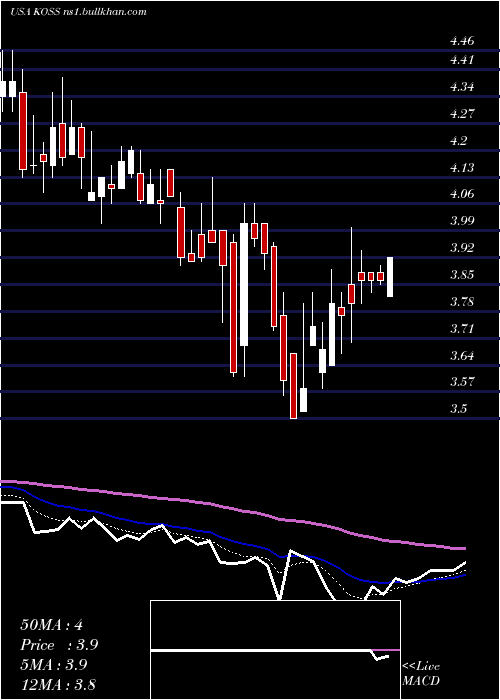Click the 4.41 price axis label

462,60
